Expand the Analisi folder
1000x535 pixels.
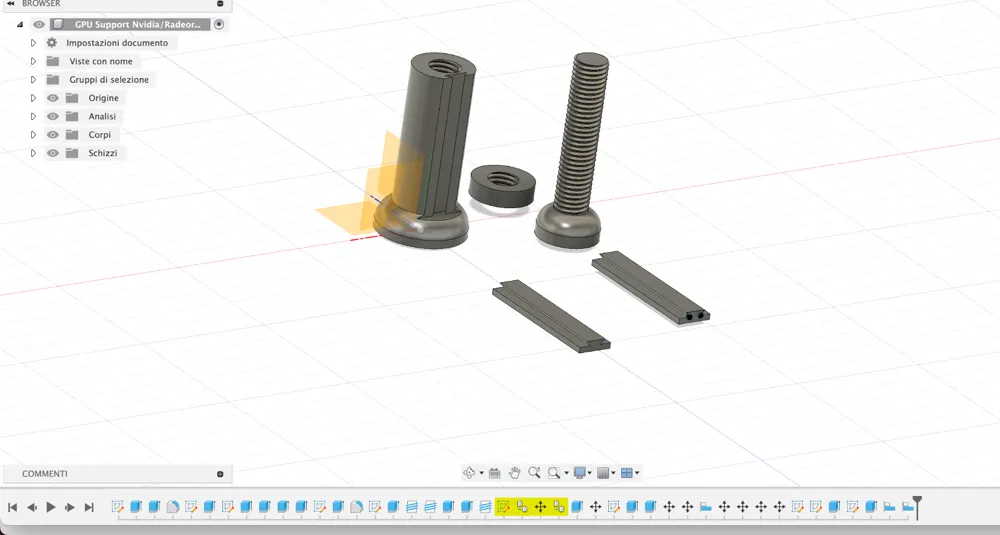coord(33,117)
